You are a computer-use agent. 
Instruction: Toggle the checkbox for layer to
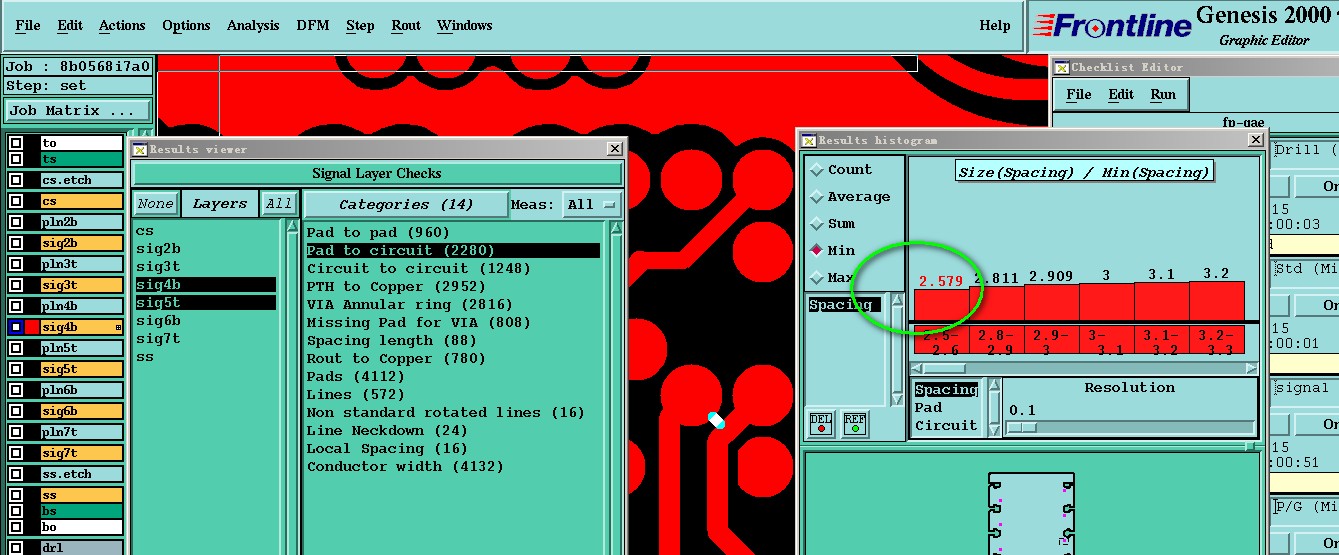click(16, 143)
